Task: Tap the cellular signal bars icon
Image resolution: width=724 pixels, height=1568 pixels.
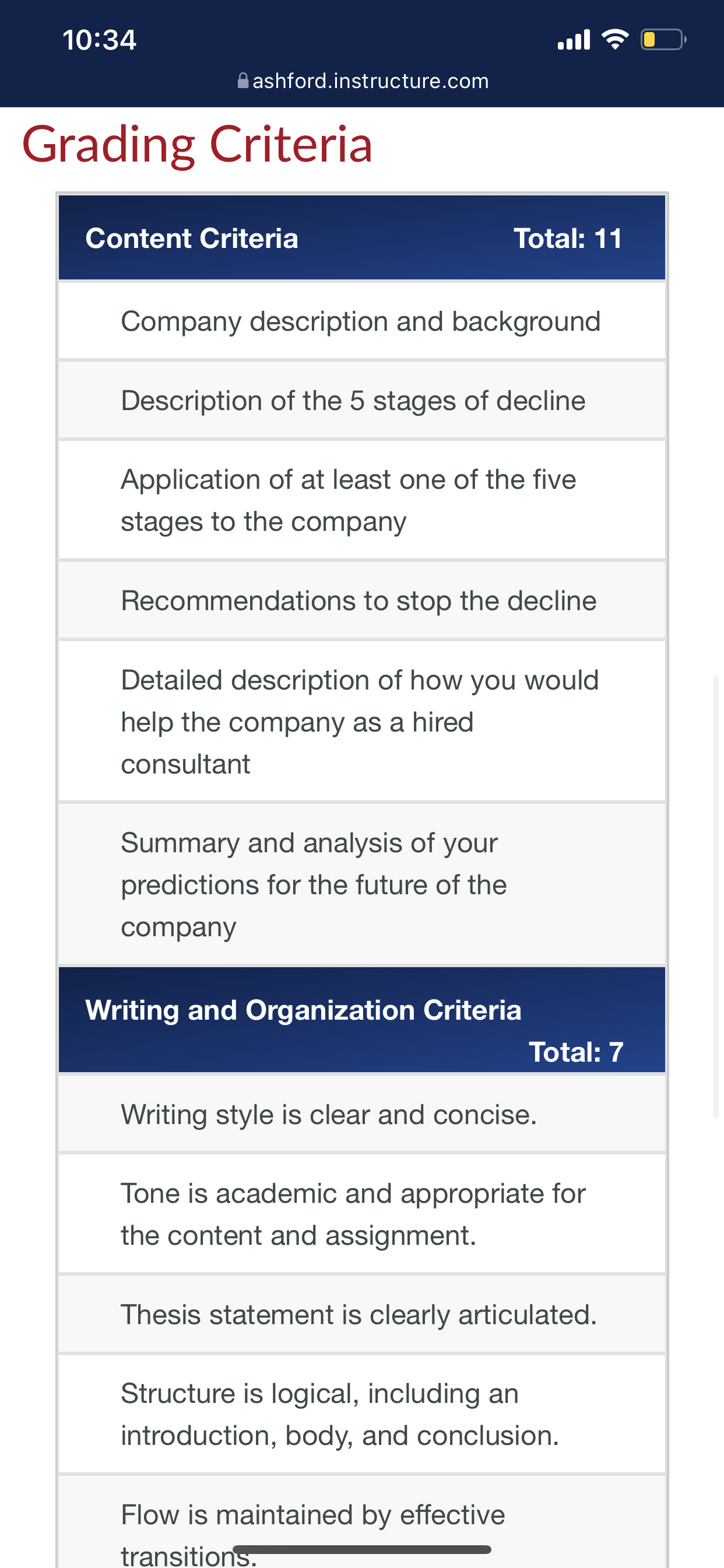Action: (x=574, y=40)
